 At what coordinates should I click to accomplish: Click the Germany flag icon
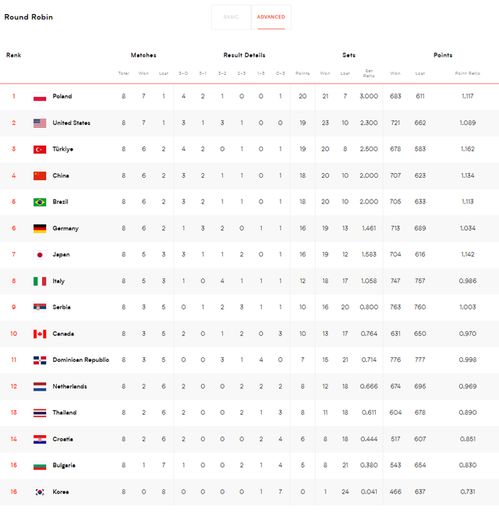(40, 228)
